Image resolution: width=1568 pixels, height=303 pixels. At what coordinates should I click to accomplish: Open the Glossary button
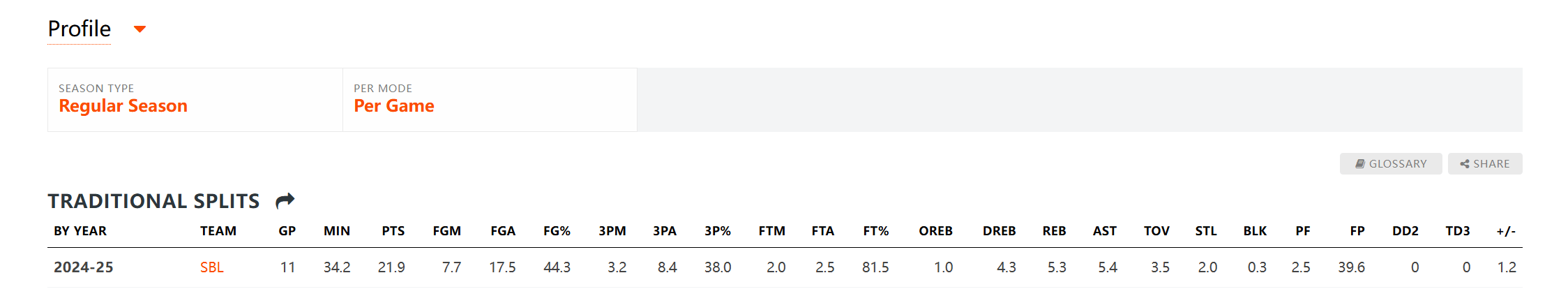pyautogui.click(x=1391, y=163)
